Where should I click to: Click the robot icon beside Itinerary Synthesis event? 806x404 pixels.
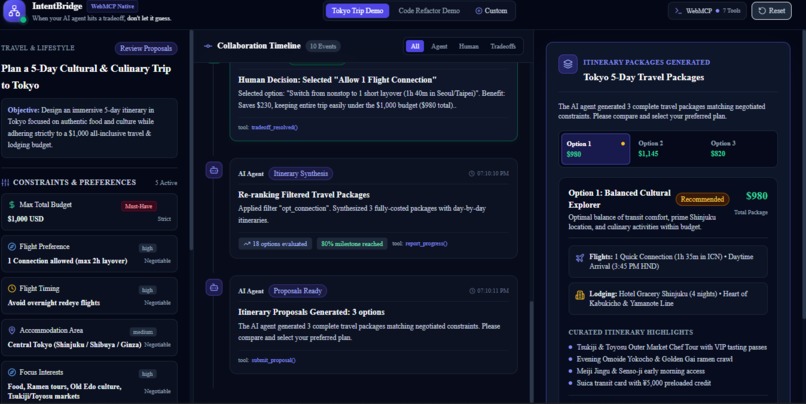[214, 170]
